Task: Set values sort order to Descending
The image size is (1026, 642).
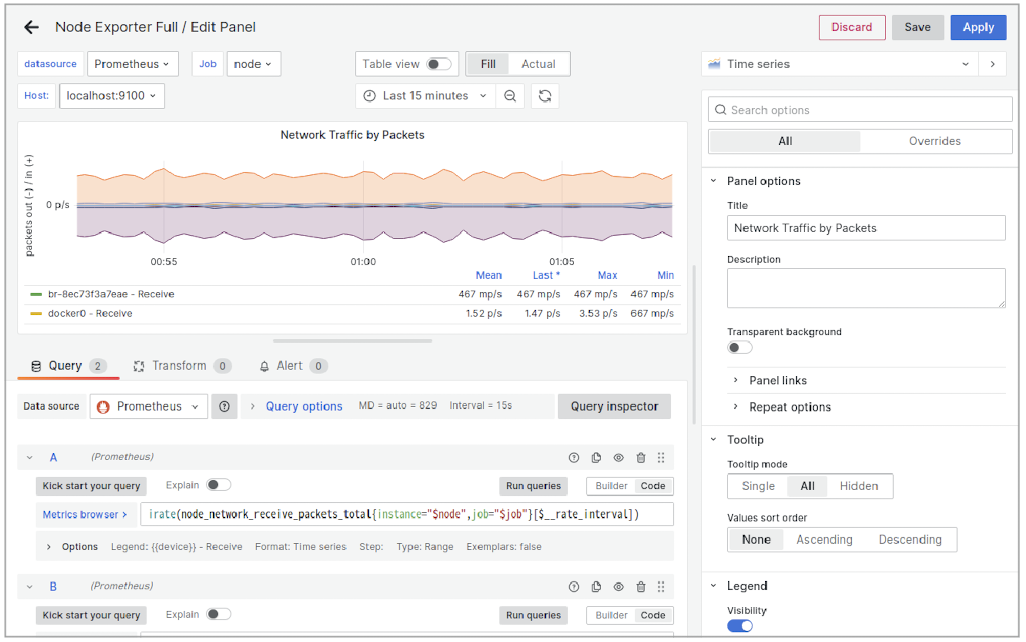Action: 910,540
